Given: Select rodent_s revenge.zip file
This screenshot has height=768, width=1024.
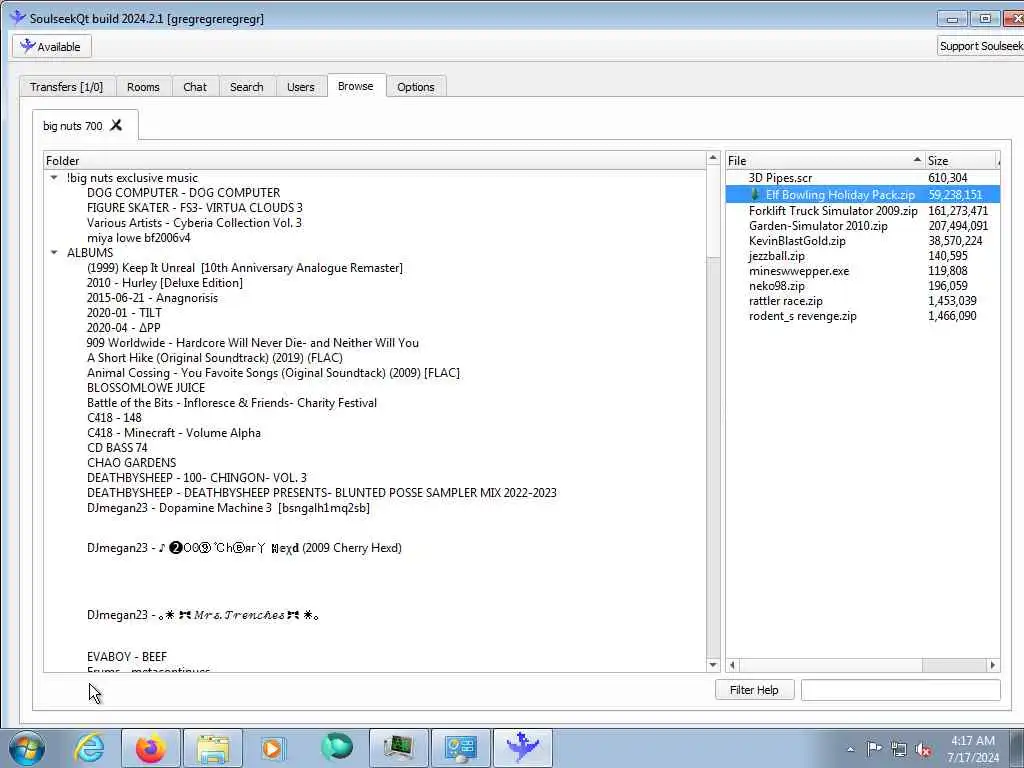Looking at the screenshot, I should coord(803,316).
